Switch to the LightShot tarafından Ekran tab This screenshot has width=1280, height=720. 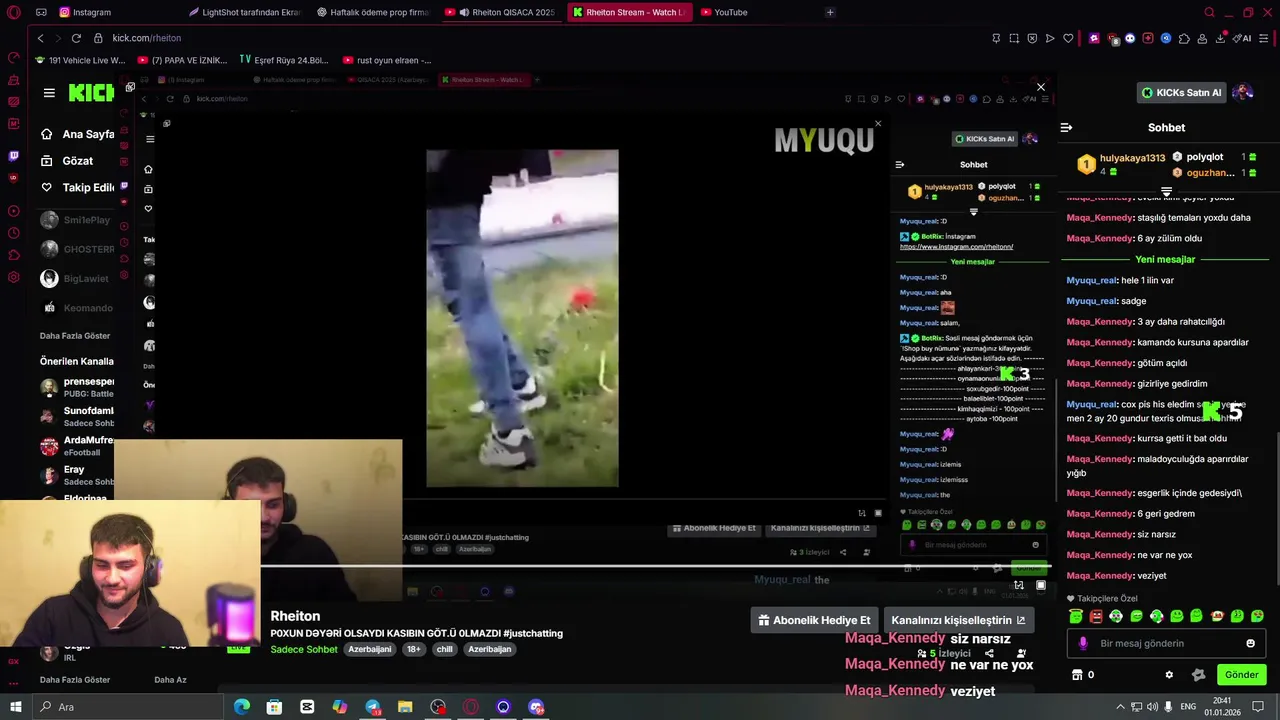[x=243, y=12]
